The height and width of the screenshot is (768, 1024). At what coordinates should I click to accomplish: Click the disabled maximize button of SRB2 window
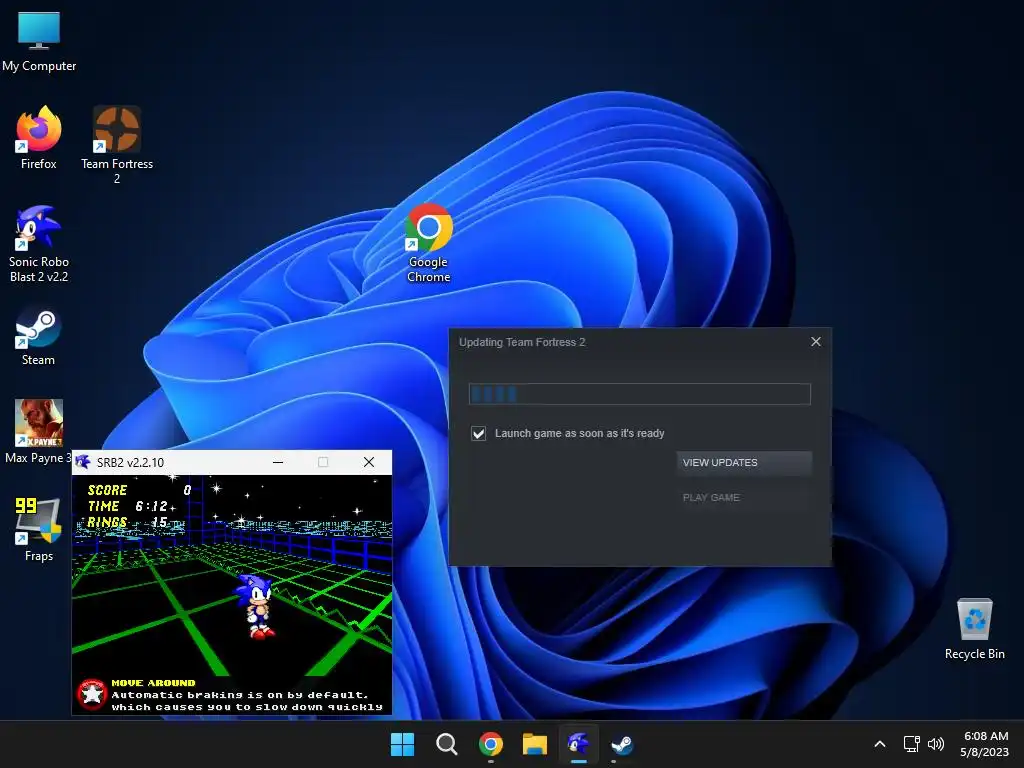(323, 462)
